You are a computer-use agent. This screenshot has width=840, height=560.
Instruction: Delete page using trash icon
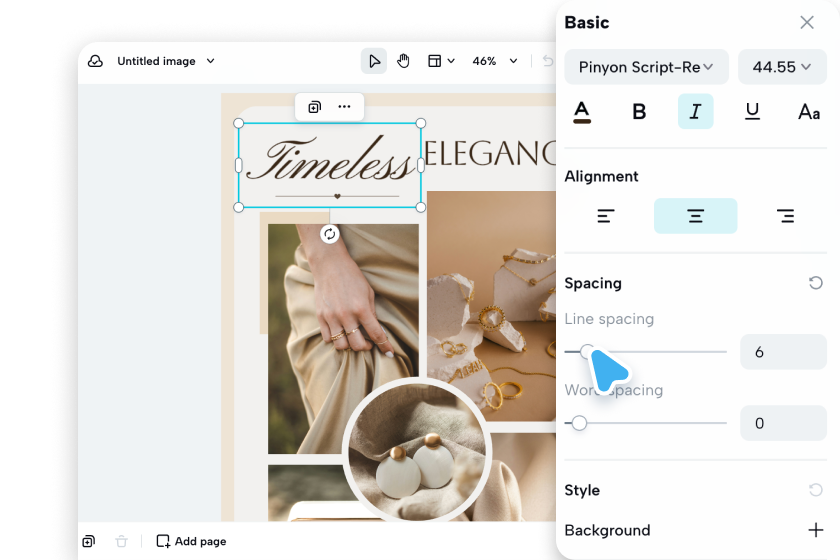pos(122,541)
